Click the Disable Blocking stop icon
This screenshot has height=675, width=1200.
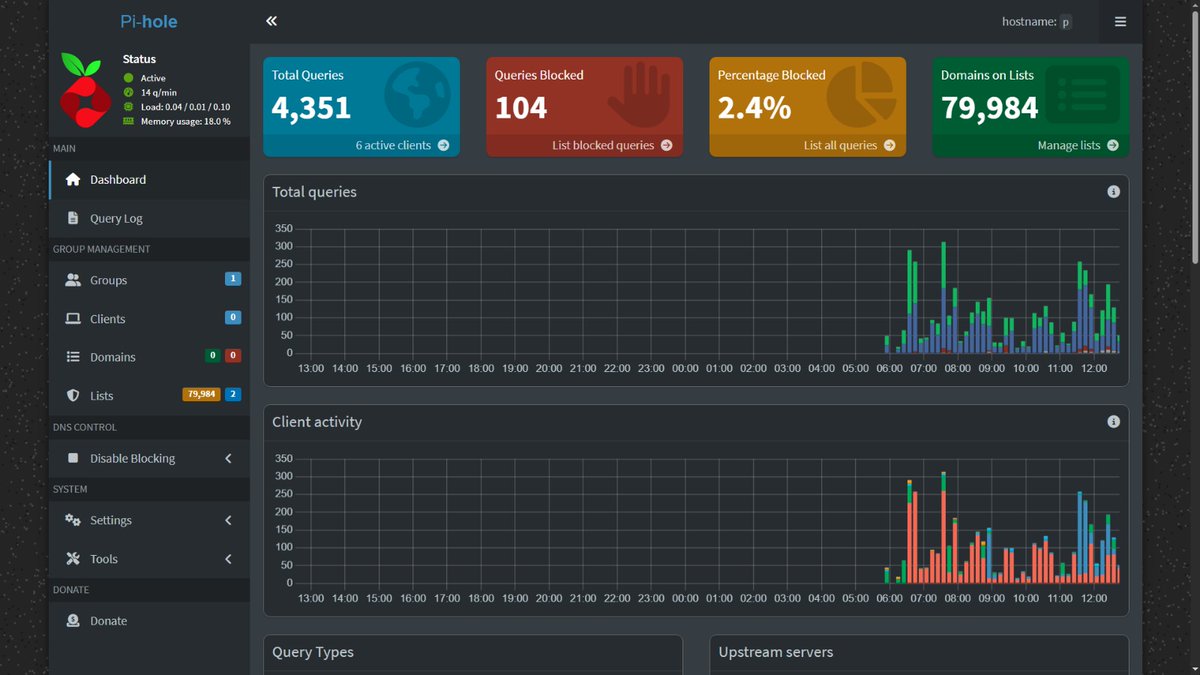point(73,458)
